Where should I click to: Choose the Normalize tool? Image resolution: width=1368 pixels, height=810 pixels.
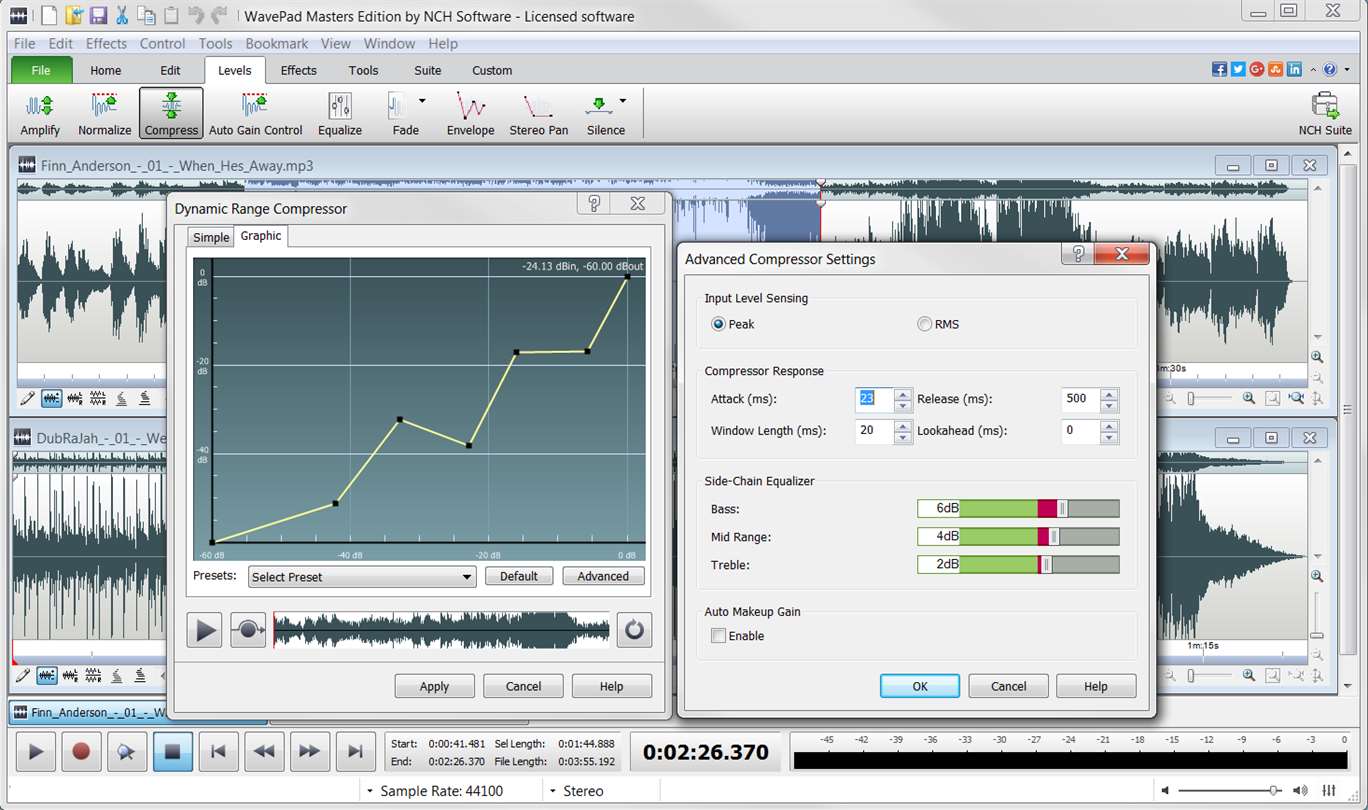coord(104,114)
